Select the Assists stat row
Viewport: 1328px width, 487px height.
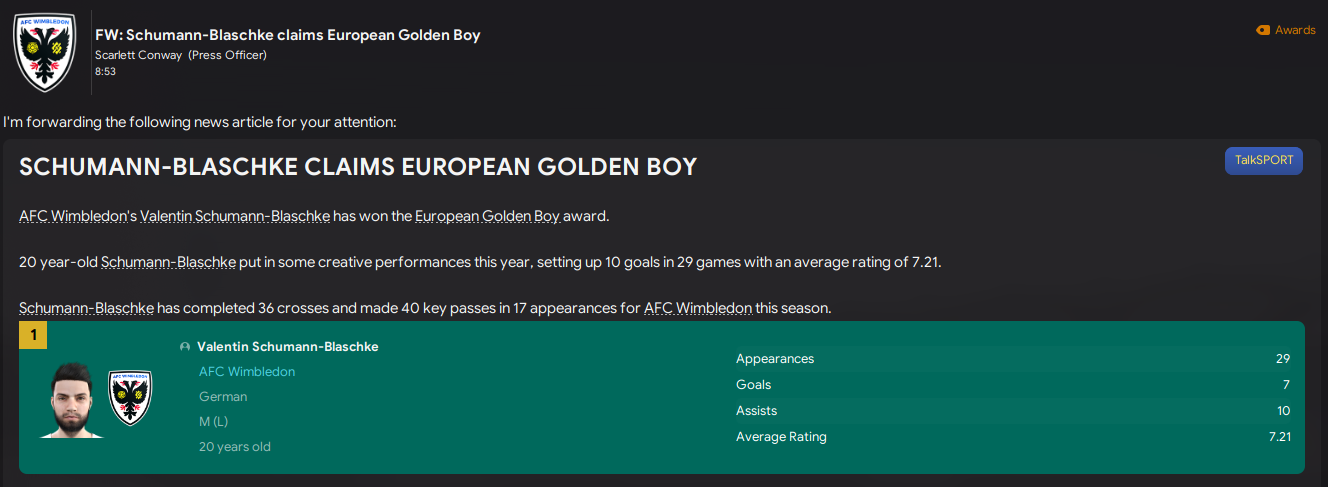pos(1012,411)
